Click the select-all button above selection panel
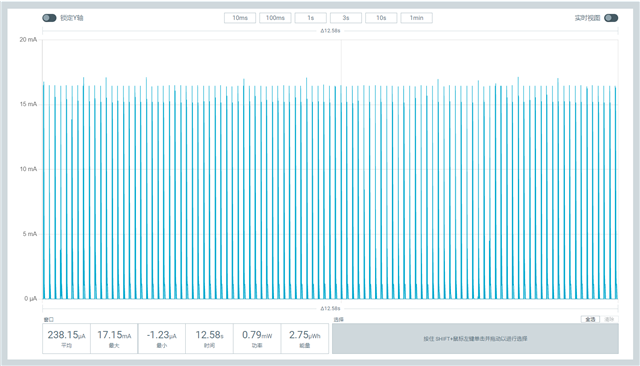Screen dimensions: 640x366 [x=590, y=319]
